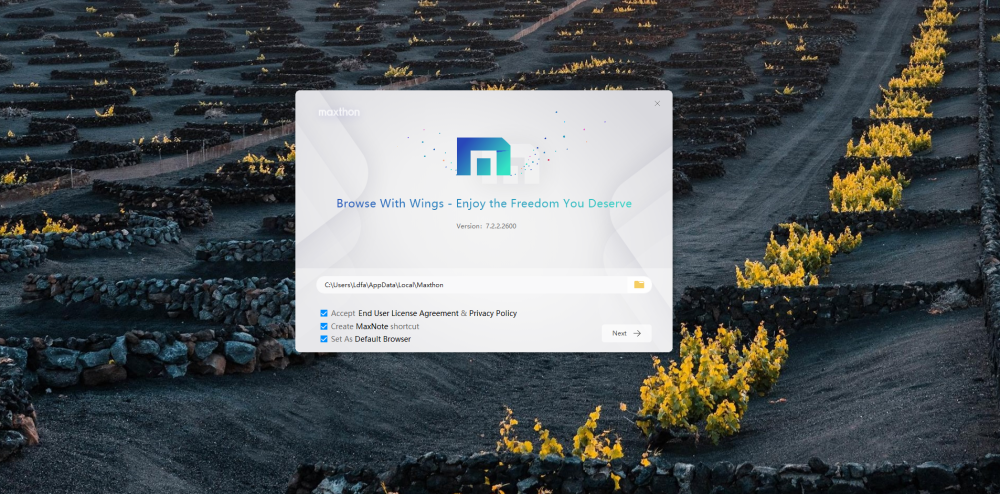Disable the Set As Default Browser checkbox
1000x494 pixels.
[x=324, y=339]
